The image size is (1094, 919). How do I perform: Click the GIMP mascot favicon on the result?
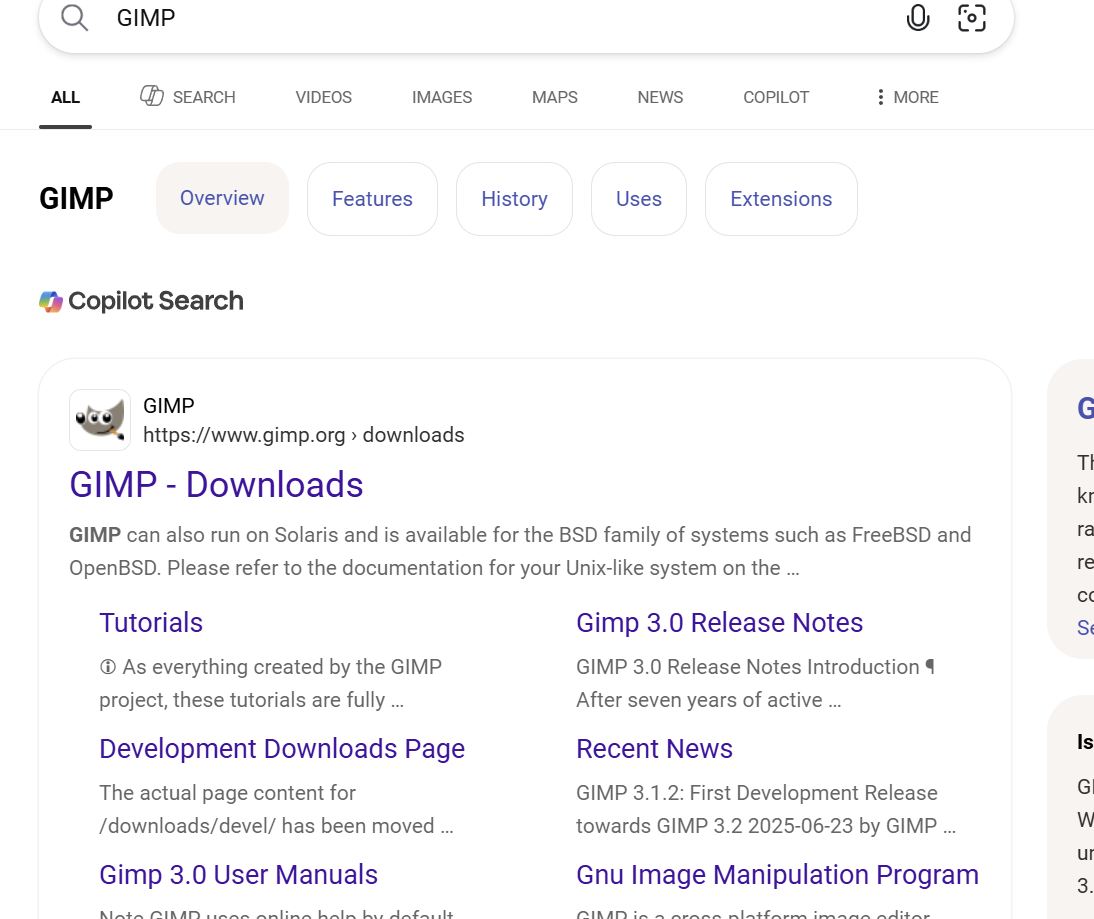click(99, 419)
